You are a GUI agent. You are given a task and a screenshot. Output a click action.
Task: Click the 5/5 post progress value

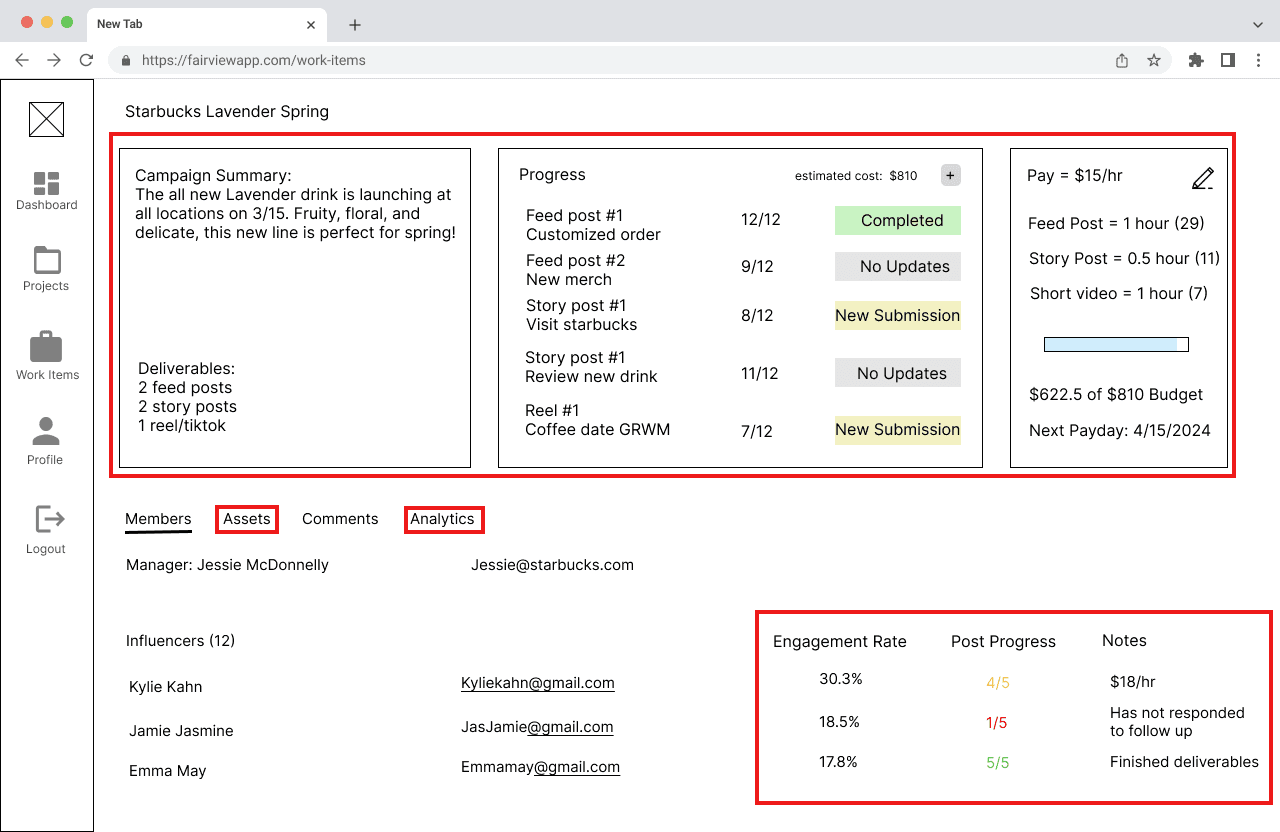998,763
